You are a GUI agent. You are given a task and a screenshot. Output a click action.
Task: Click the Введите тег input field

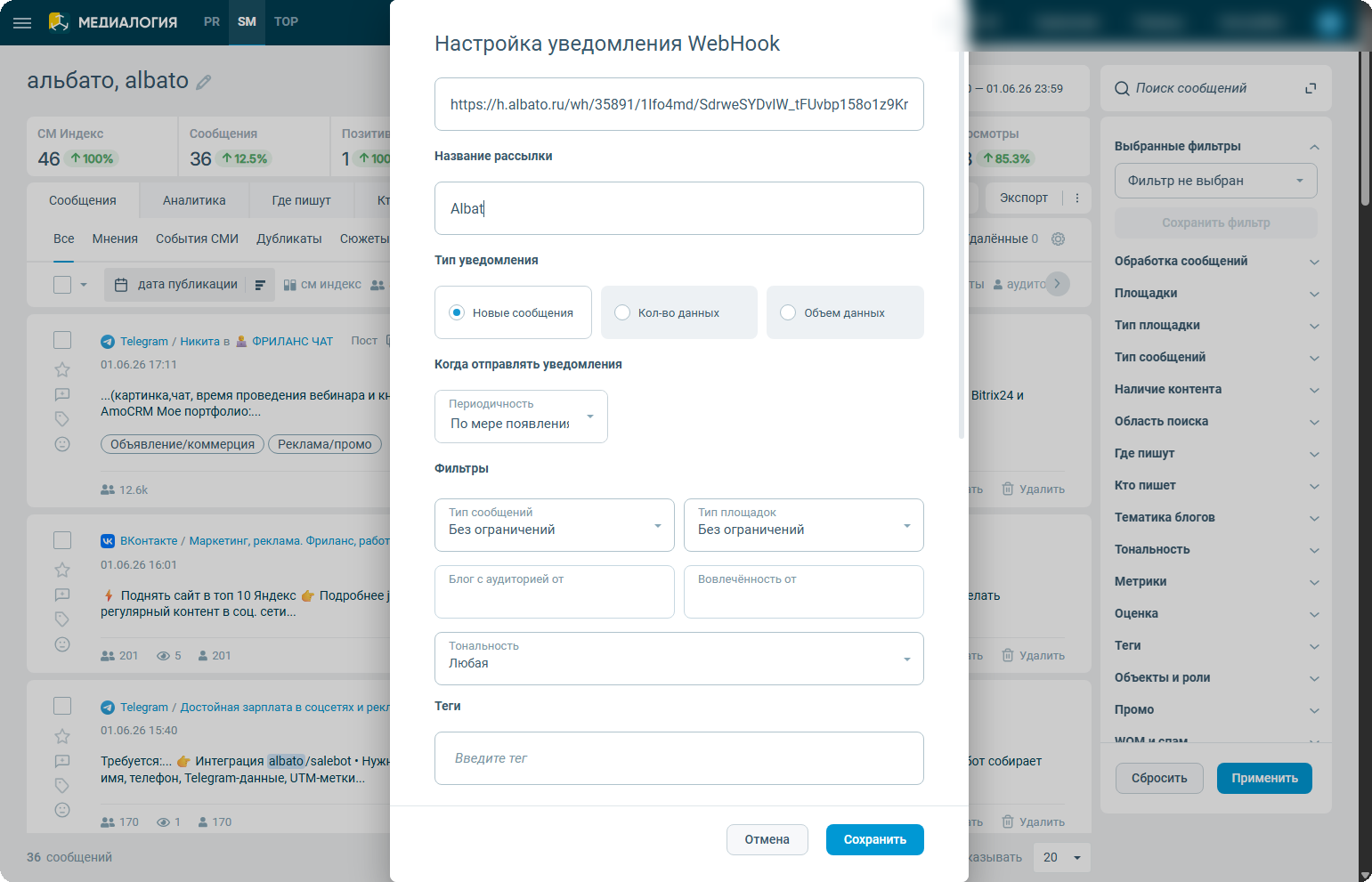point(679,758)
